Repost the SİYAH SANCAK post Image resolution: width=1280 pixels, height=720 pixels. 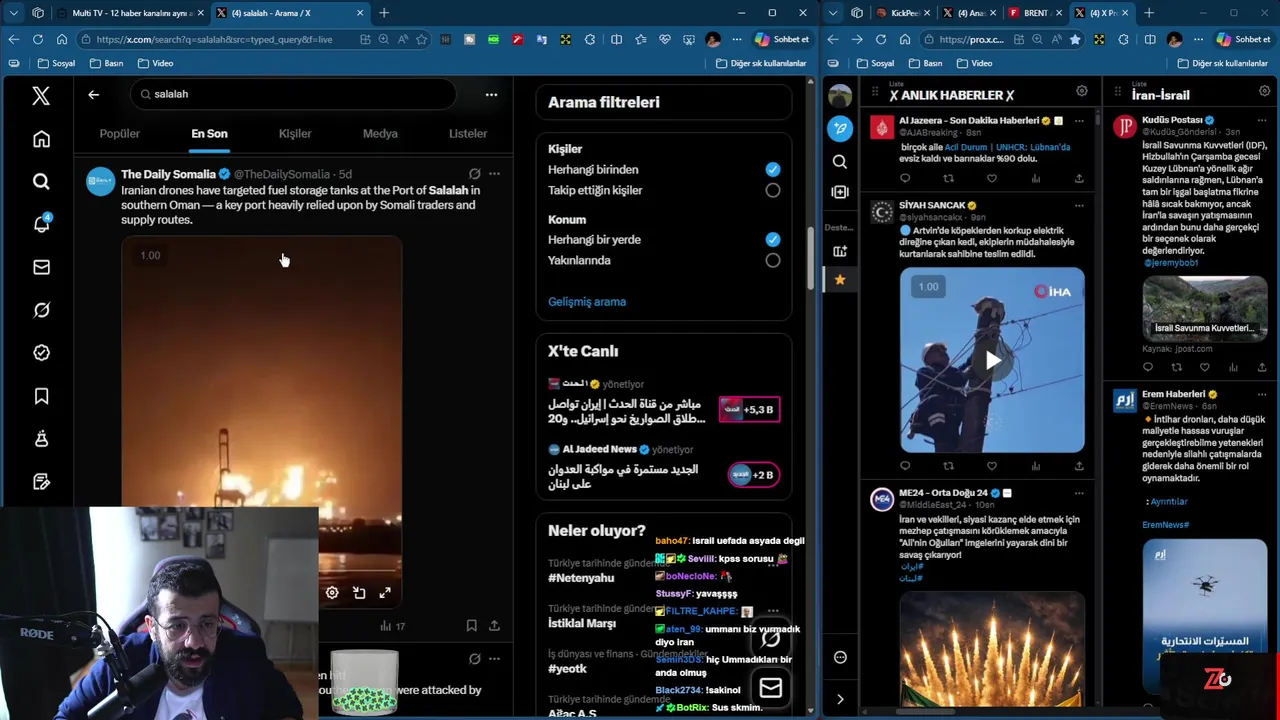948,466
